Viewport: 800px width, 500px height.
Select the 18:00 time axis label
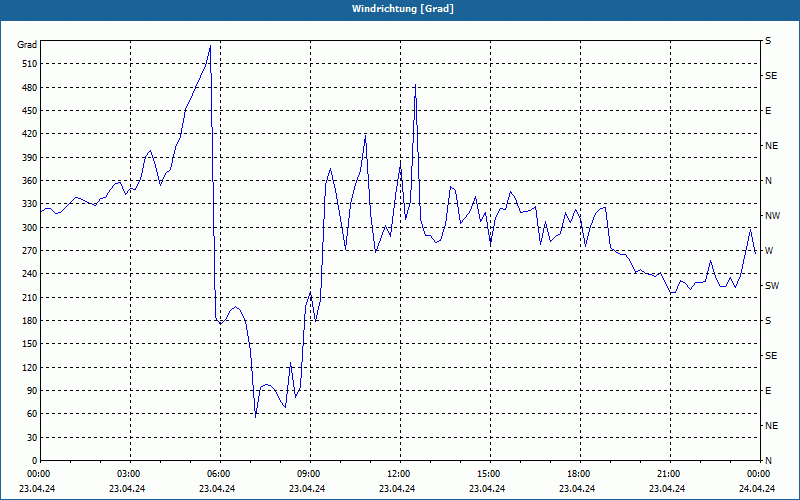coord(579,474)
